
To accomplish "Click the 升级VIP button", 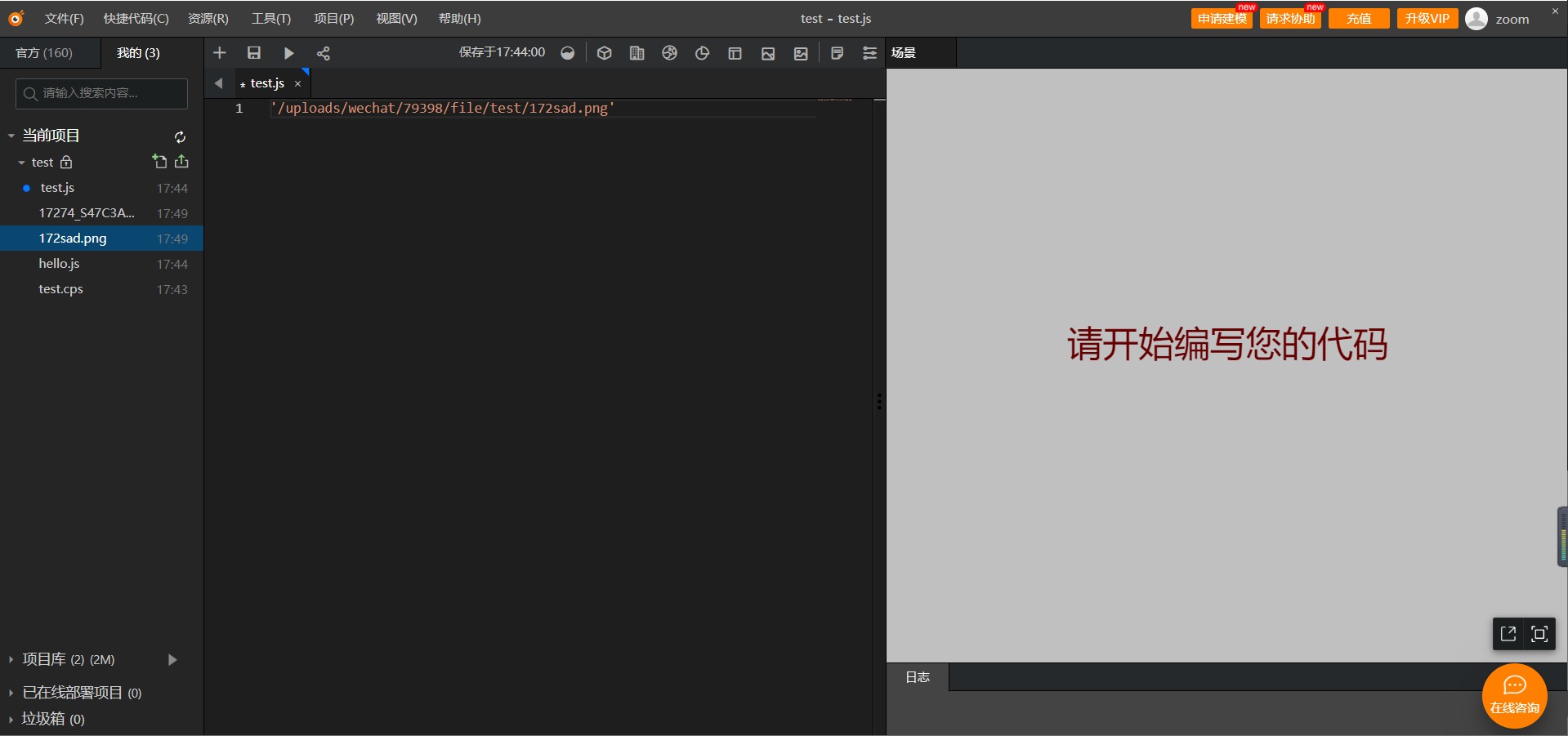I will click(x=1427, y=19).
